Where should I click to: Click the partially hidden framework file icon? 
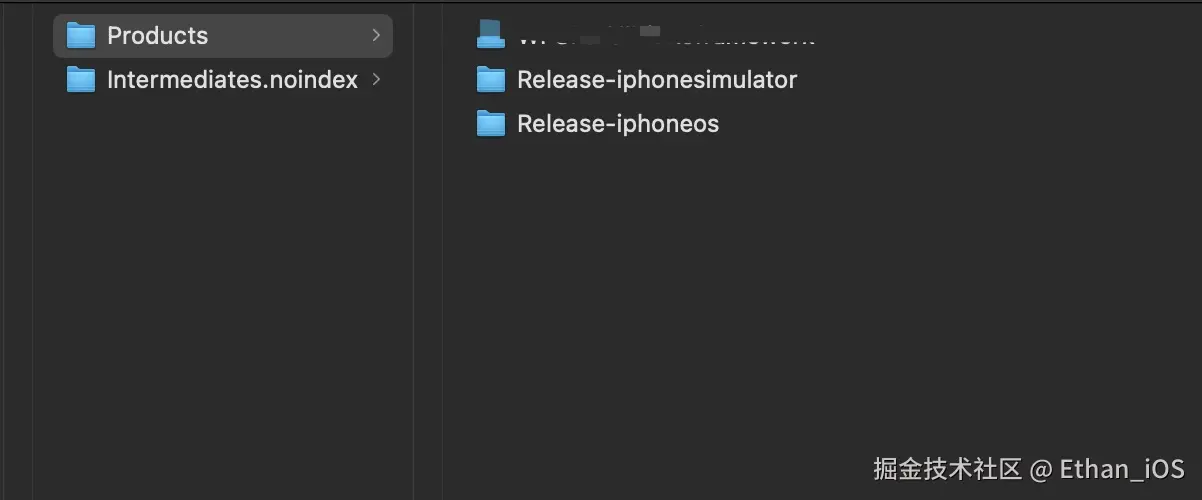click(491, 35)
